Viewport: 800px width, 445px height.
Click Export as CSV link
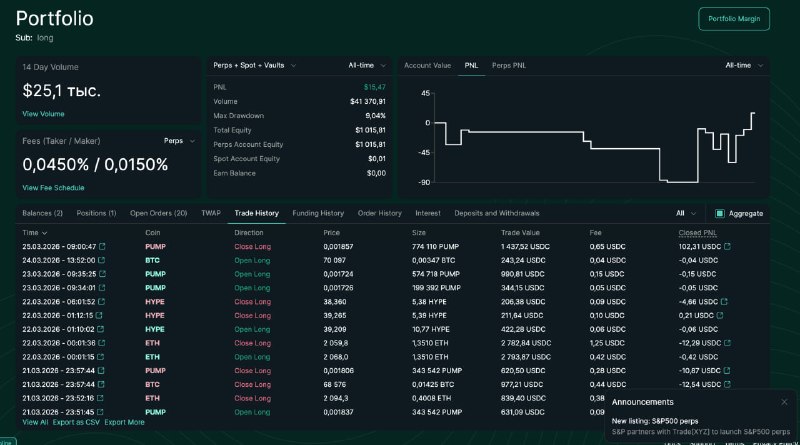[76, 423]
